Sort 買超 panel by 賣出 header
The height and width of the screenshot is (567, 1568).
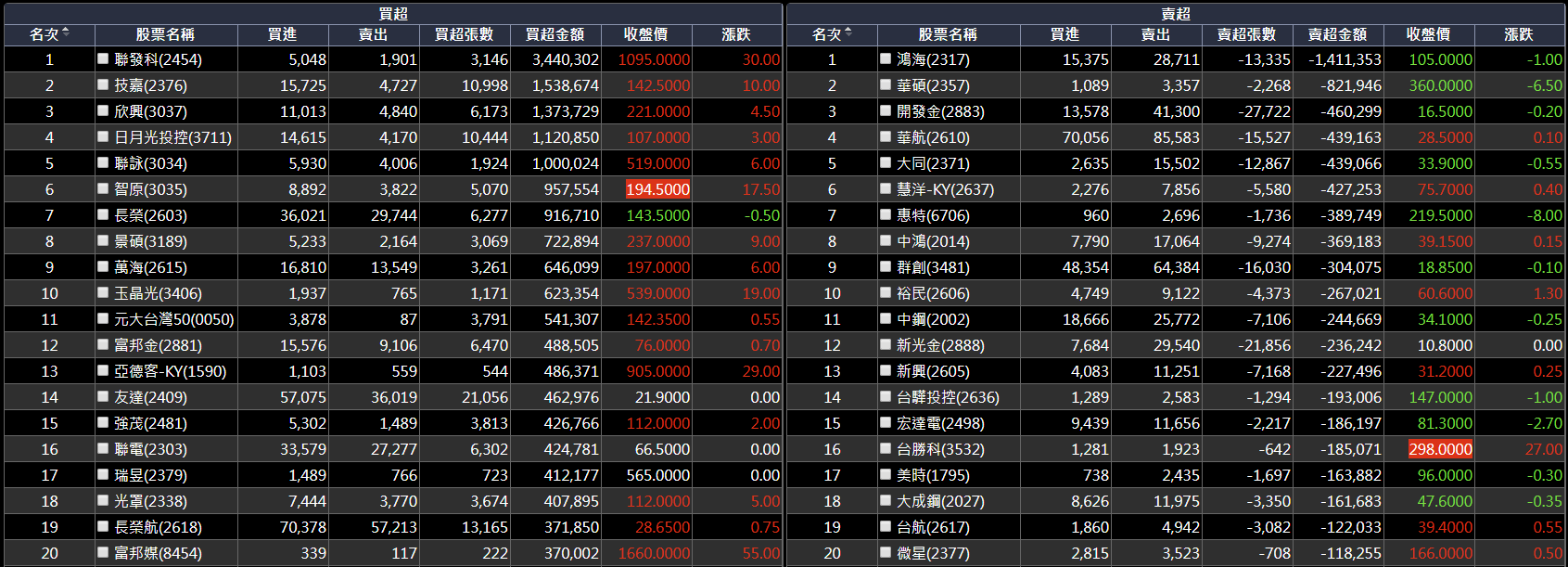(374, 34)
